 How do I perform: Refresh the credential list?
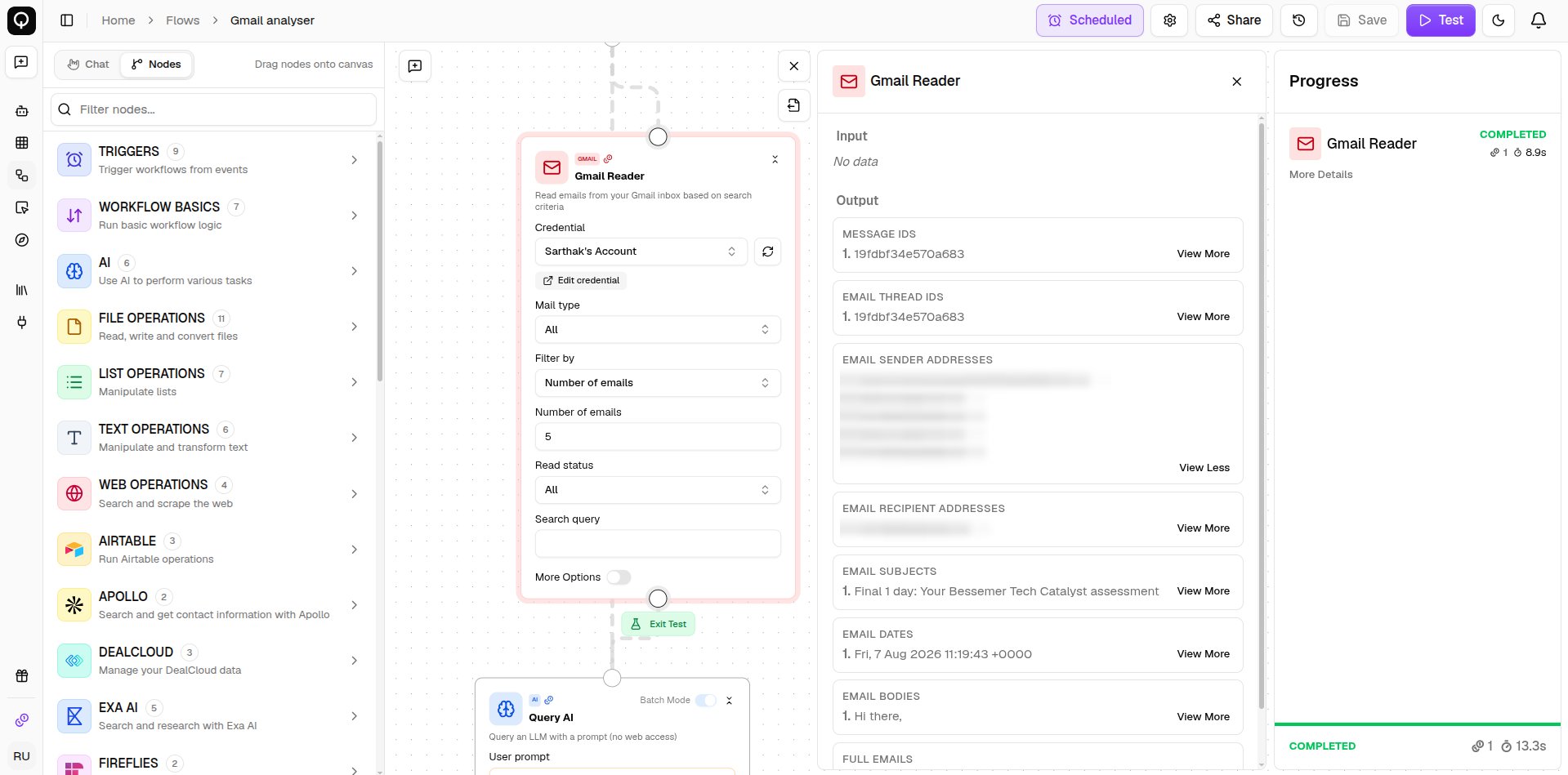(768, 252)
